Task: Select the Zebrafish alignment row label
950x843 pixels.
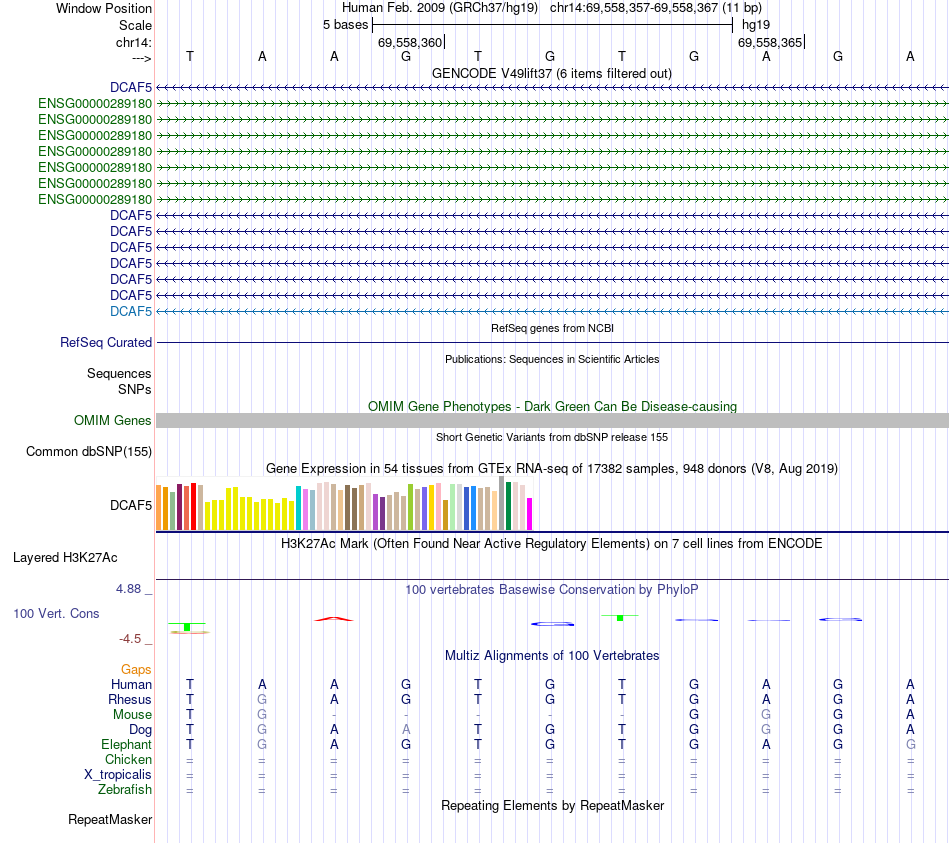Action: [125, 790]
